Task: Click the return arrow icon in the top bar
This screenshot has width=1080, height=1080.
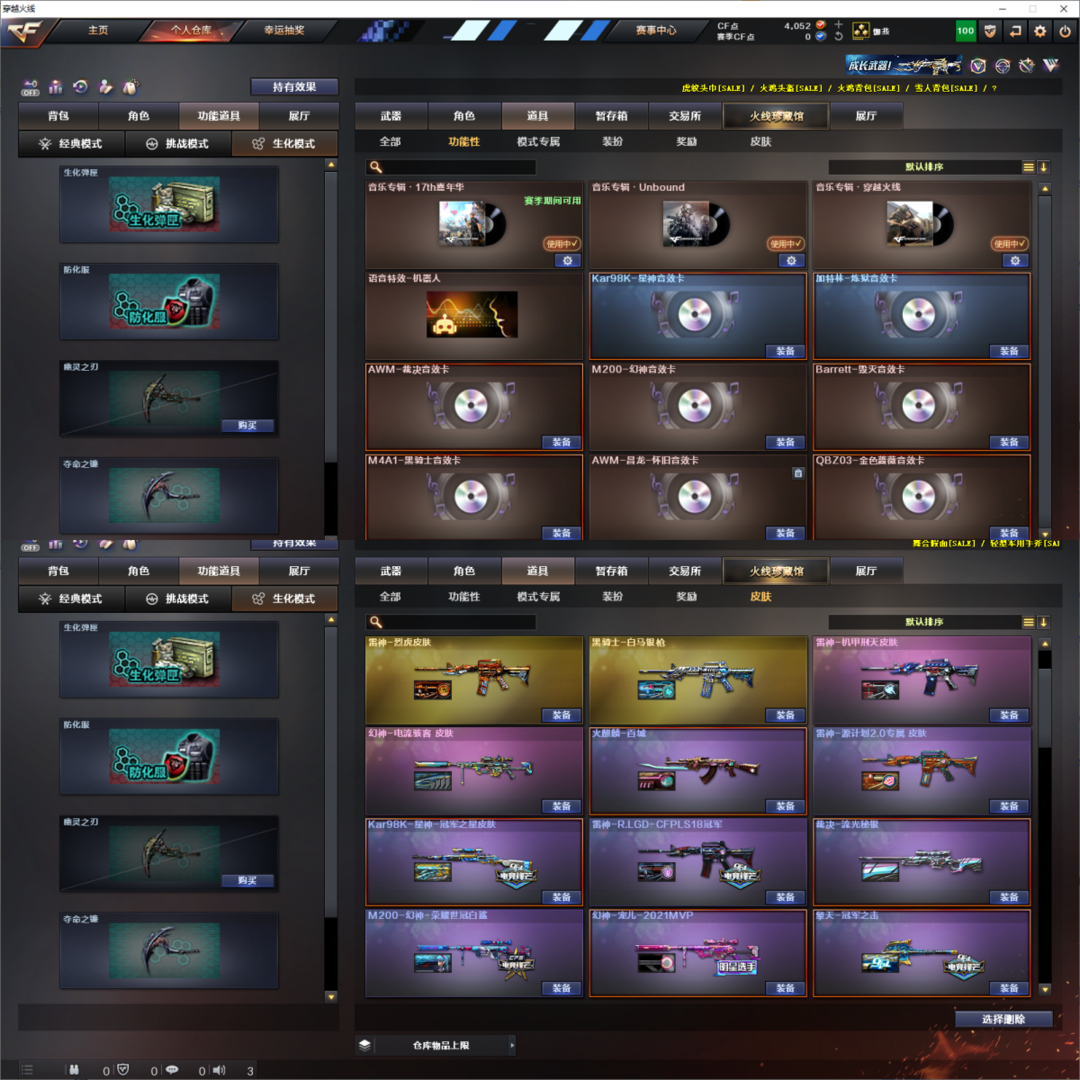Action: (1015, 31)
